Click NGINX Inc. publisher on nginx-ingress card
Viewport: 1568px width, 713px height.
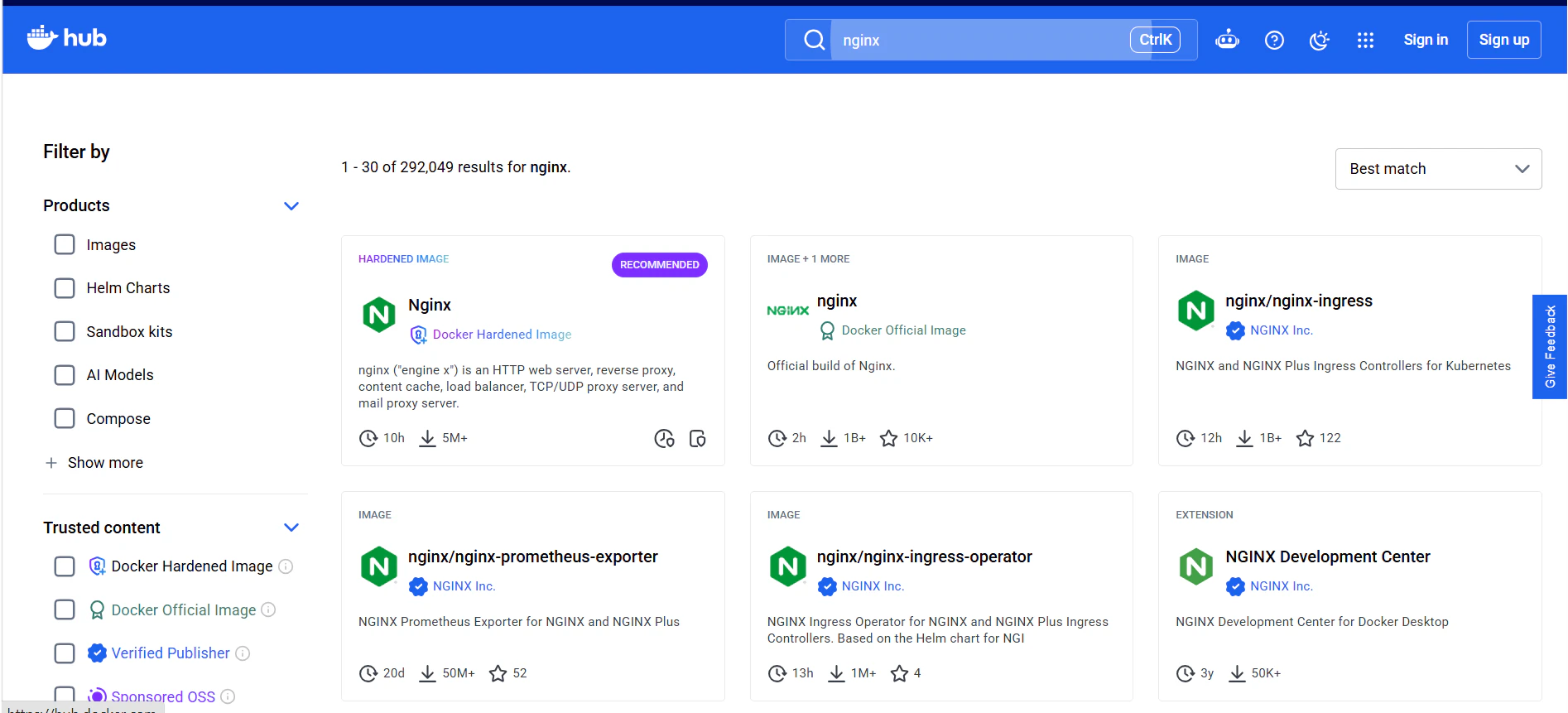(1282, 330)
